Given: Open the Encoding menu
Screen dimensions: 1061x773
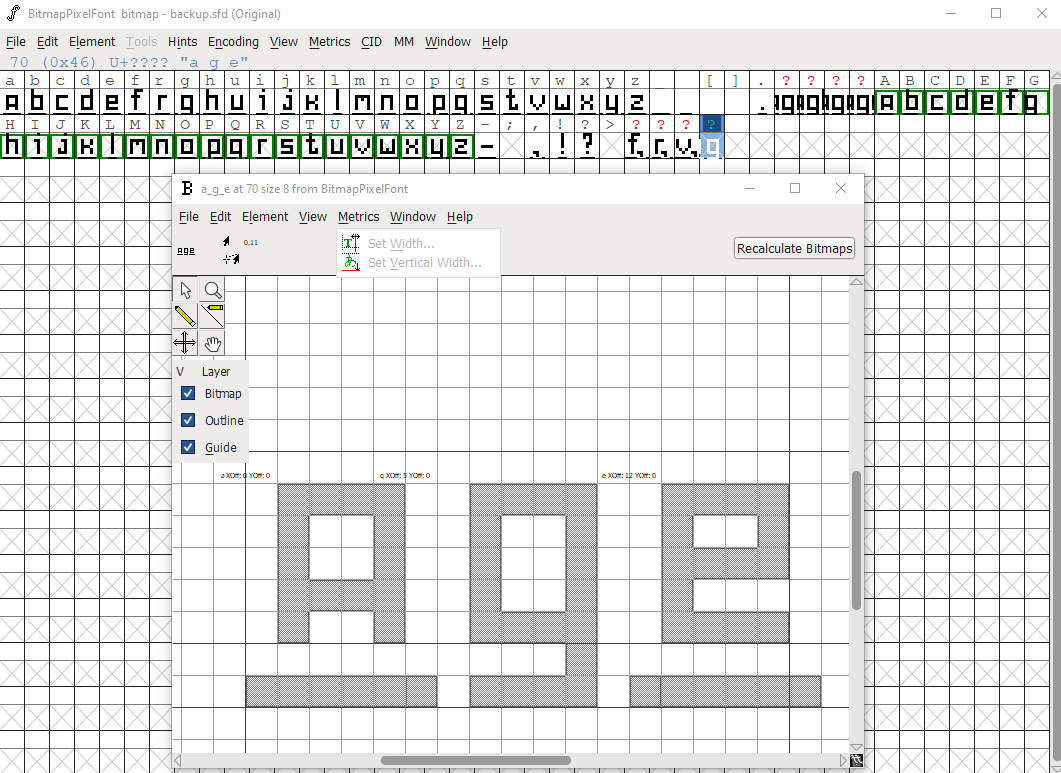Looking at the screenshot, I should click(x=233, y=42).
